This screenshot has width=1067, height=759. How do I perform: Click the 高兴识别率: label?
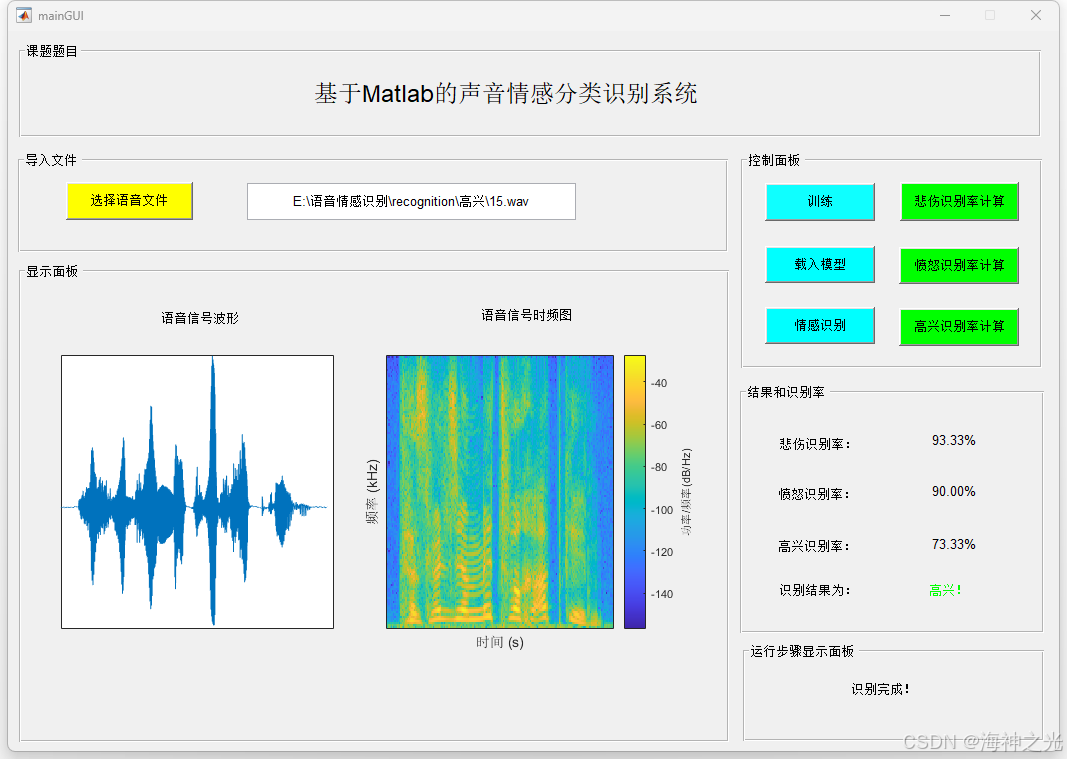pyautogui.click(x=814, y=546)
